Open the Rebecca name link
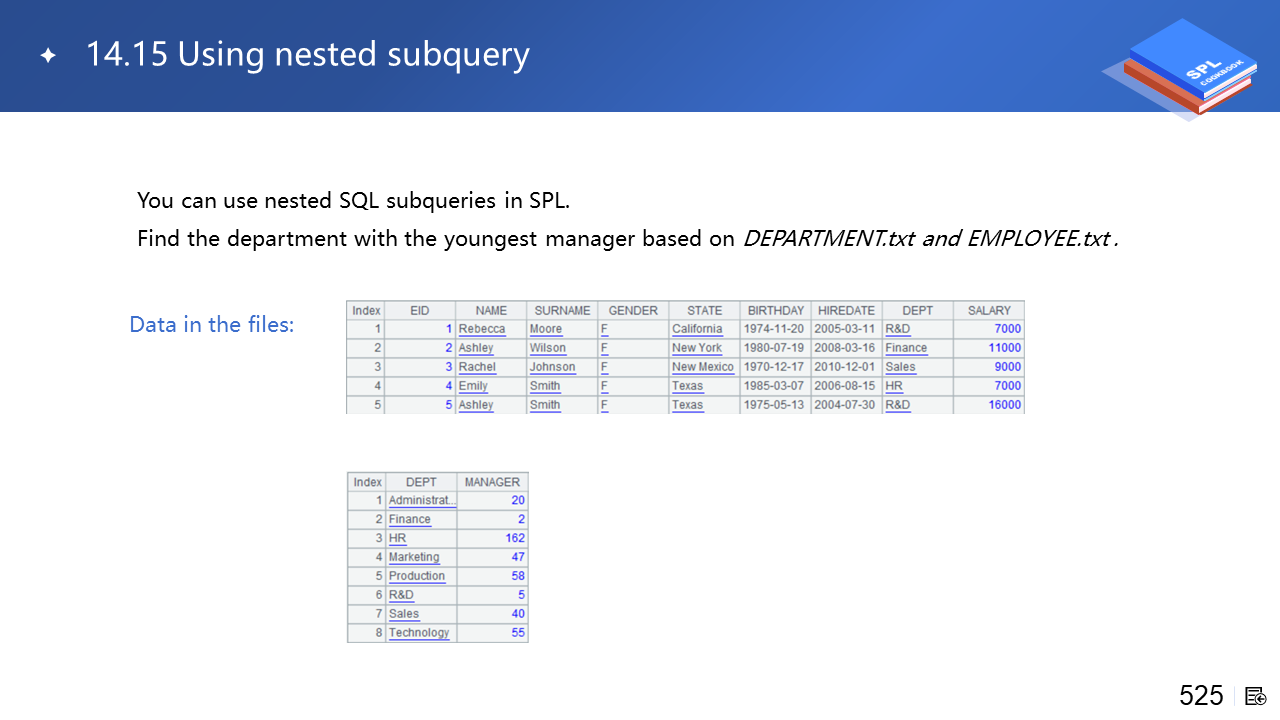Screen dimensions: 1280x720 481,329
